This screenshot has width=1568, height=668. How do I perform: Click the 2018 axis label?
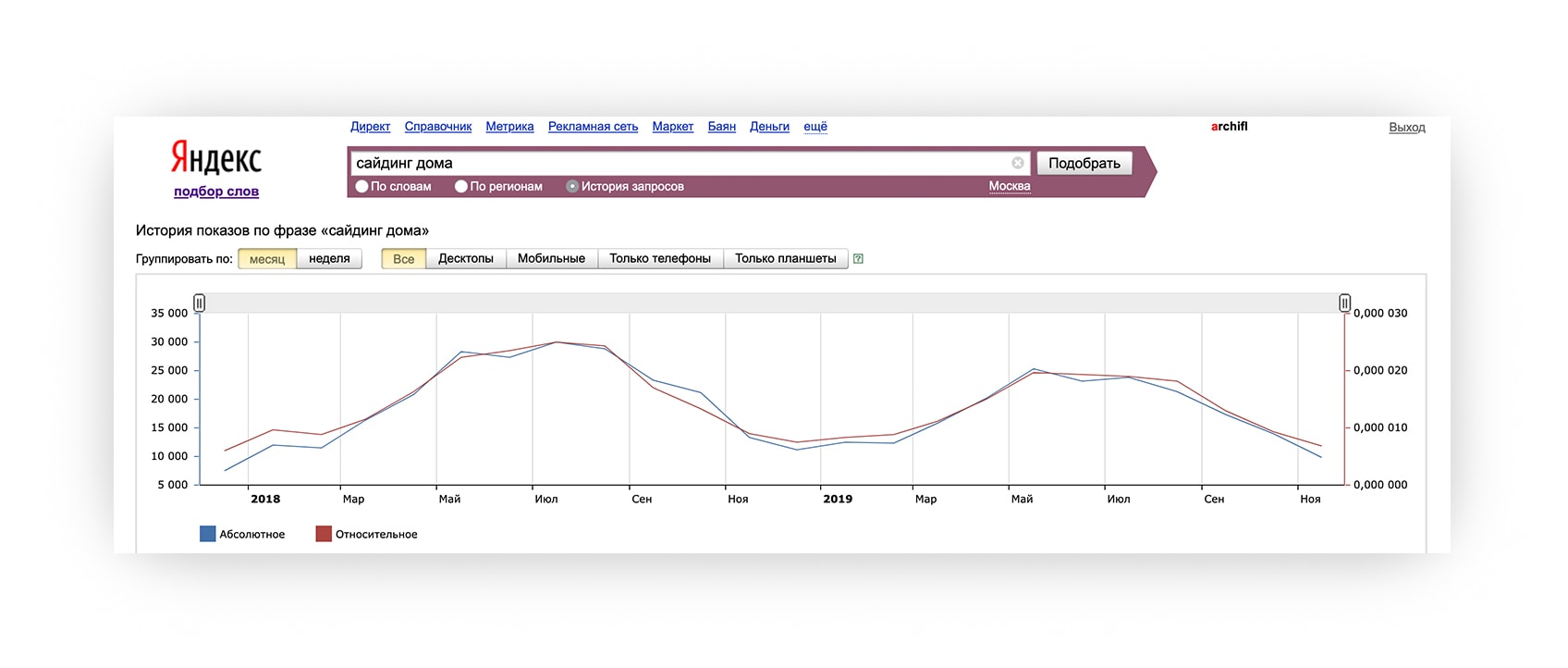click(265, 499)
